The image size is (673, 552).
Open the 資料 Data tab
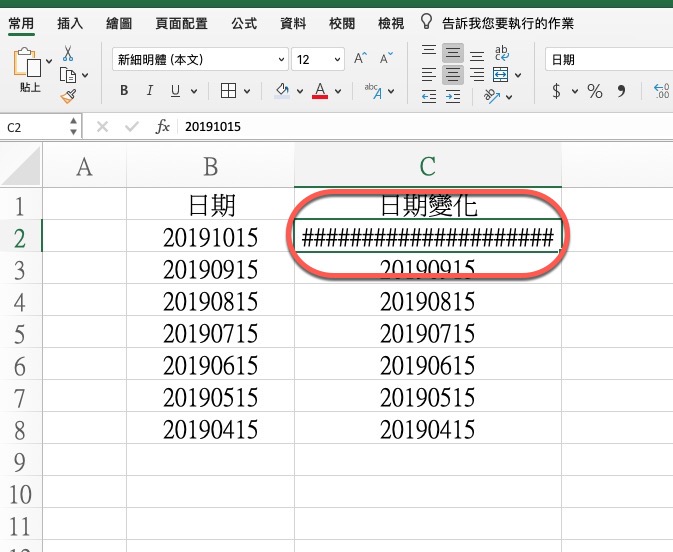click(x=293, y=23)
